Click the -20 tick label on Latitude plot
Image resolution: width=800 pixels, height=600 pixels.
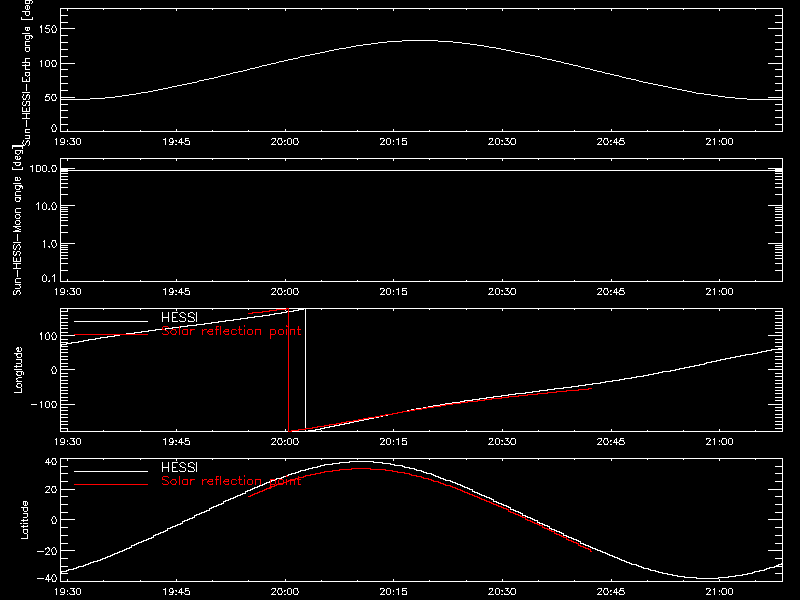pos(47,551)
